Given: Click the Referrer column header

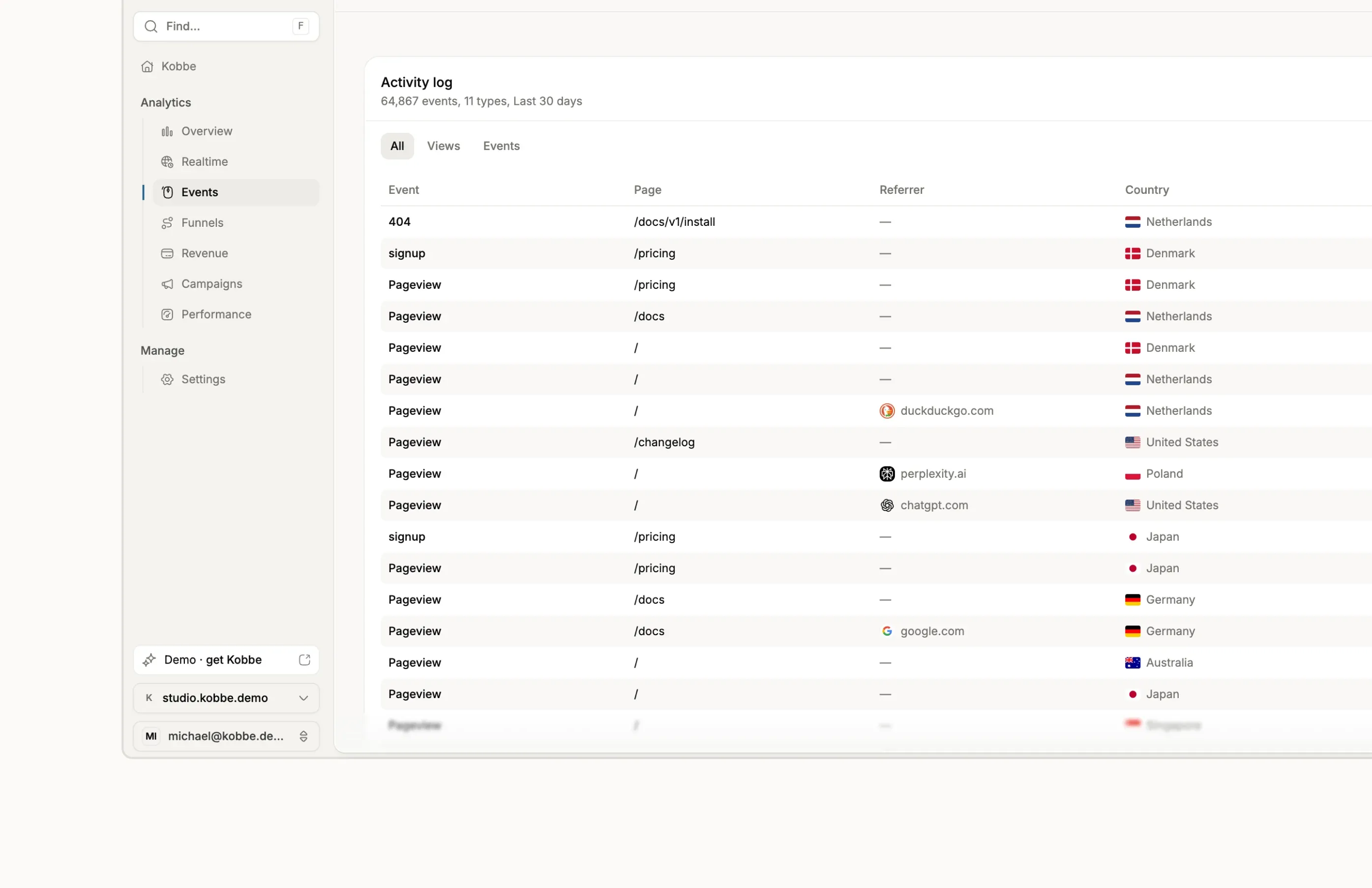Looking at the screenshot, I should click(901, 190).
